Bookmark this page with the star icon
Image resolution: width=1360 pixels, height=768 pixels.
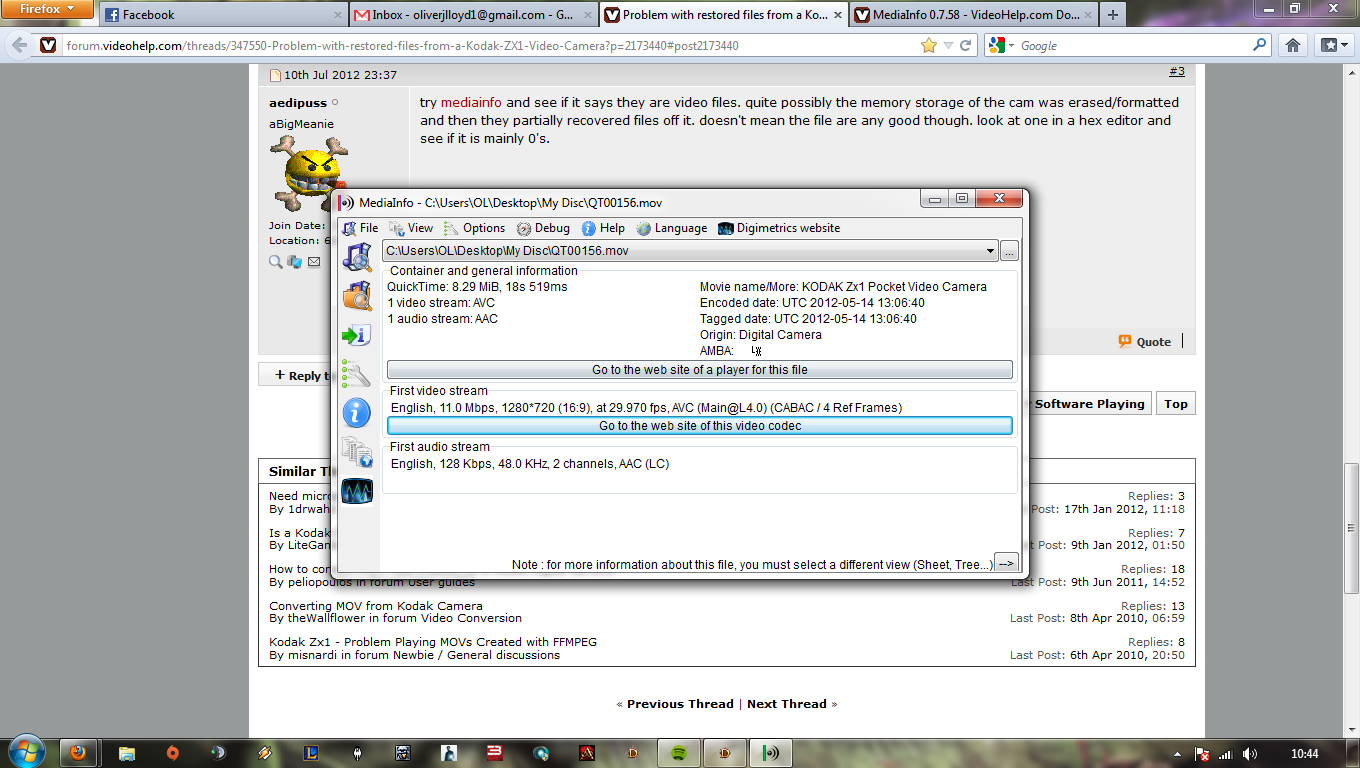click(929, 46)
